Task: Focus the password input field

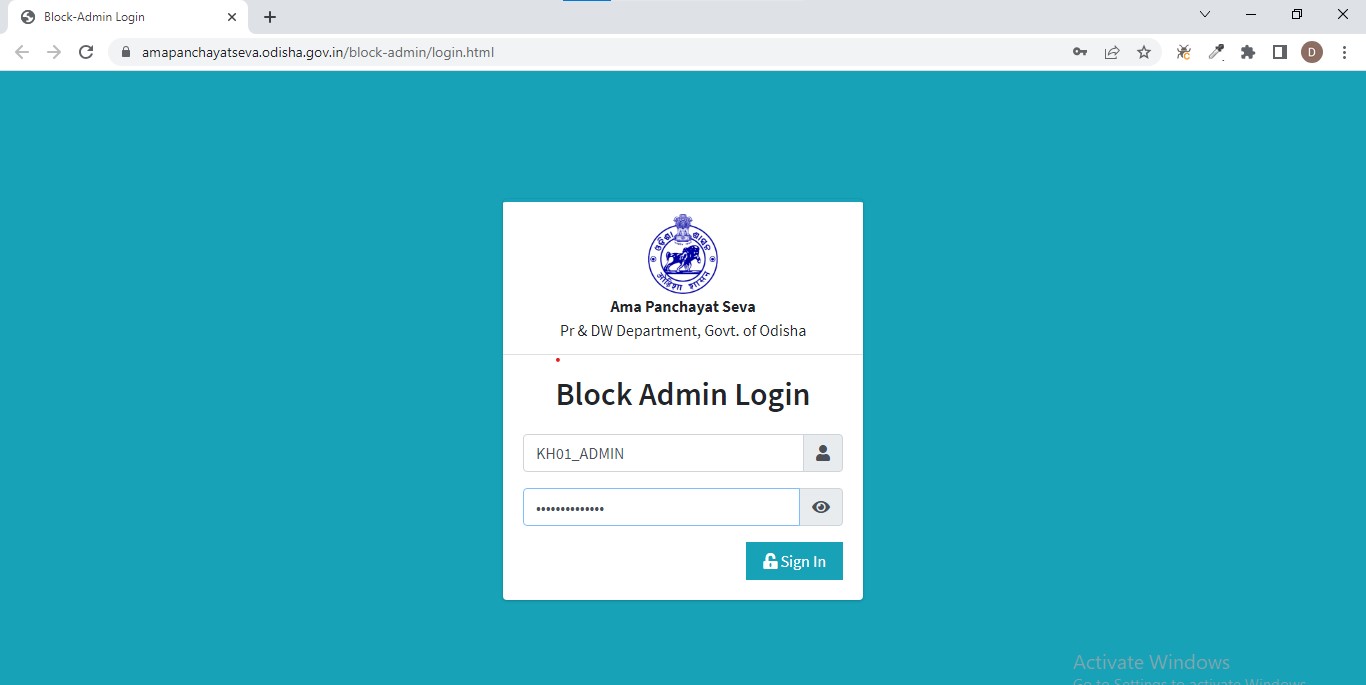Action: tap(661, 507)
